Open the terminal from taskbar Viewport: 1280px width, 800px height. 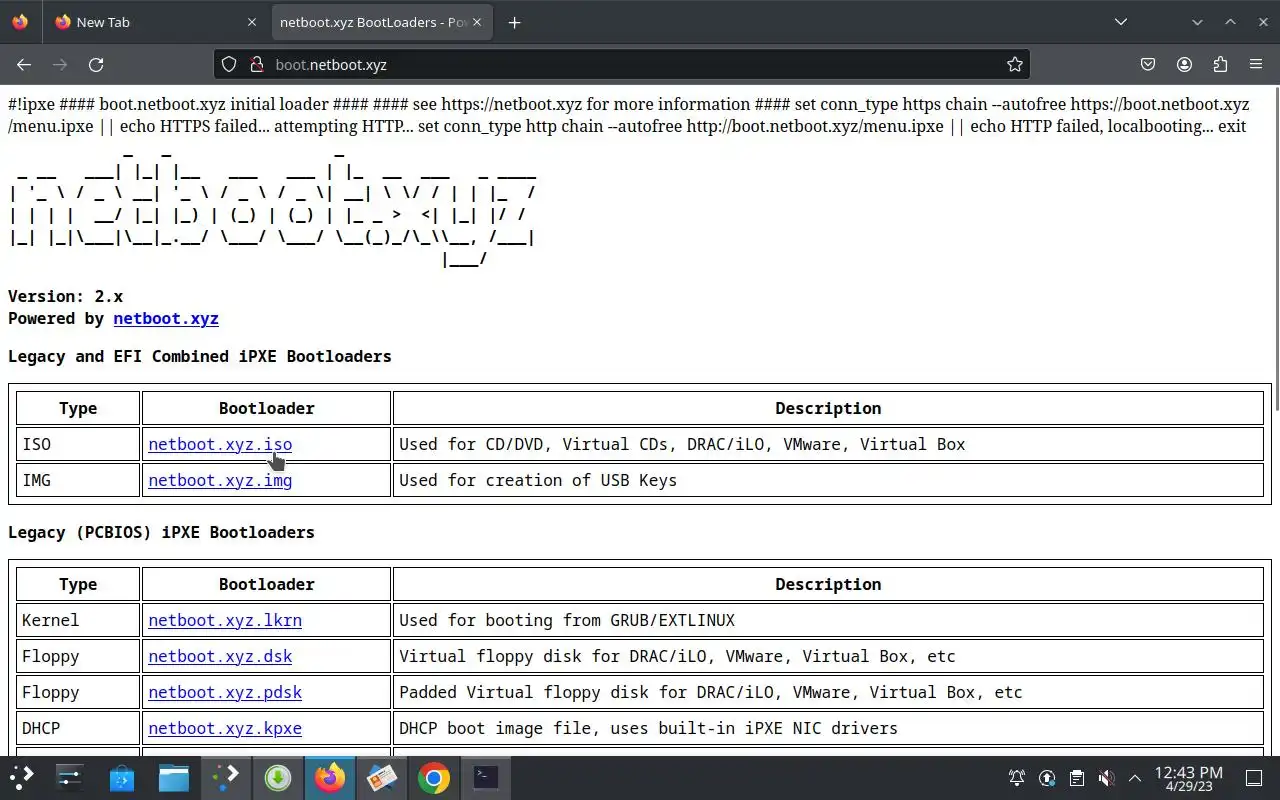(486, 778)
